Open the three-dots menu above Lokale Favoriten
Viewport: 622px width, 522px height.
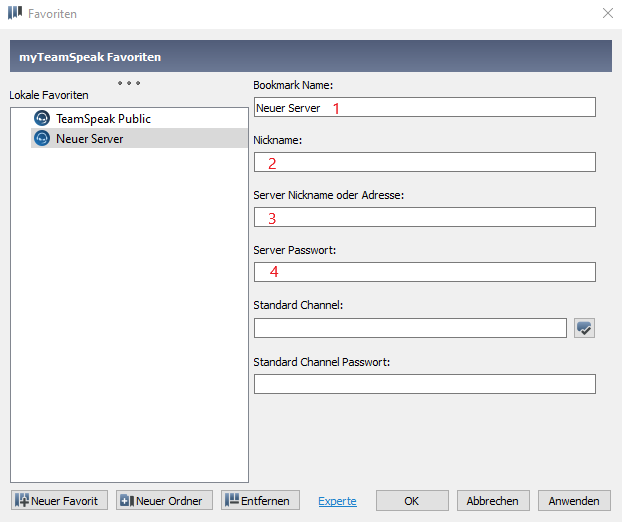(129, 83)
